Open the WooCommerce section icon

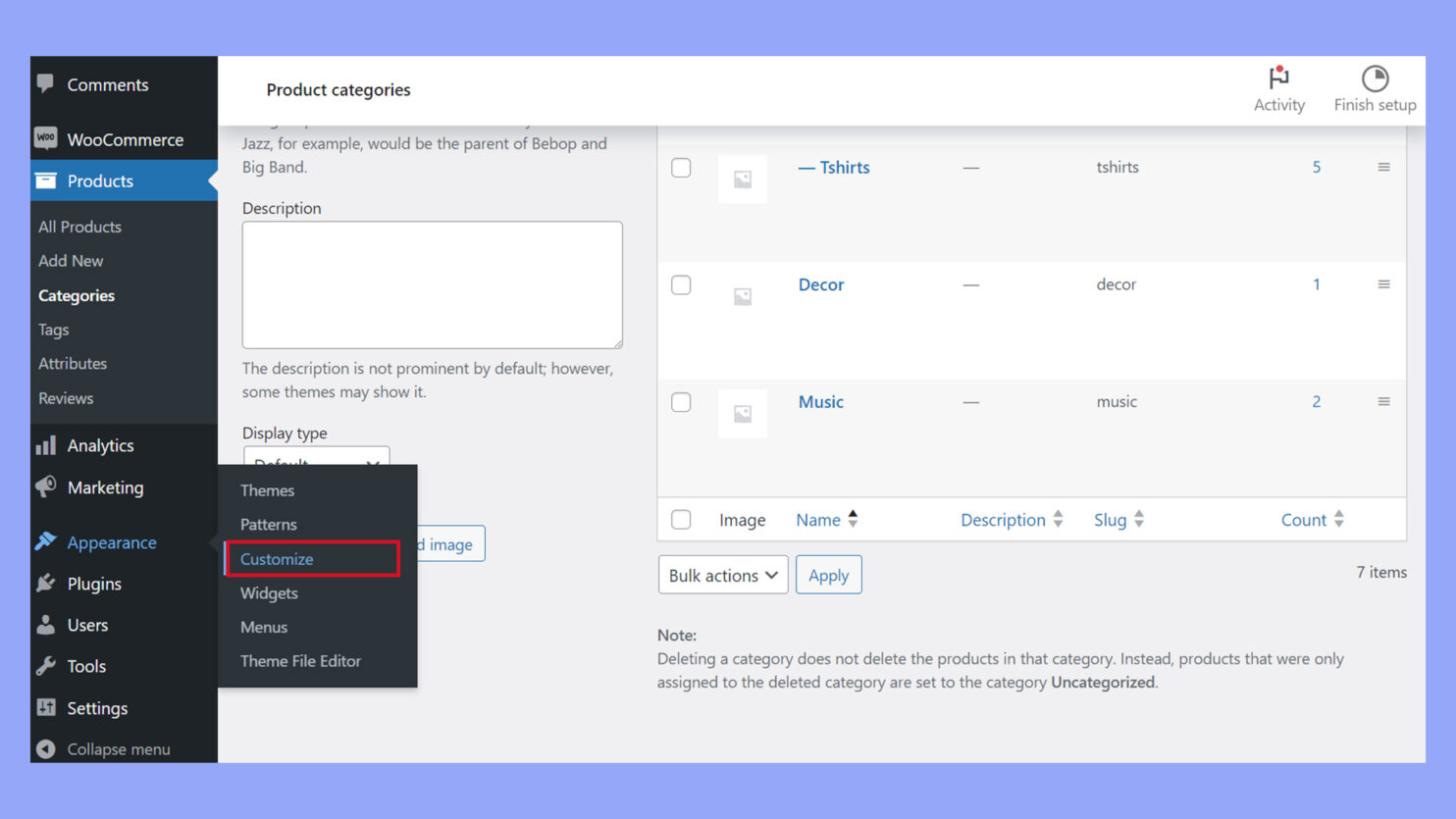pyautogui.click(x=45, y=138)
